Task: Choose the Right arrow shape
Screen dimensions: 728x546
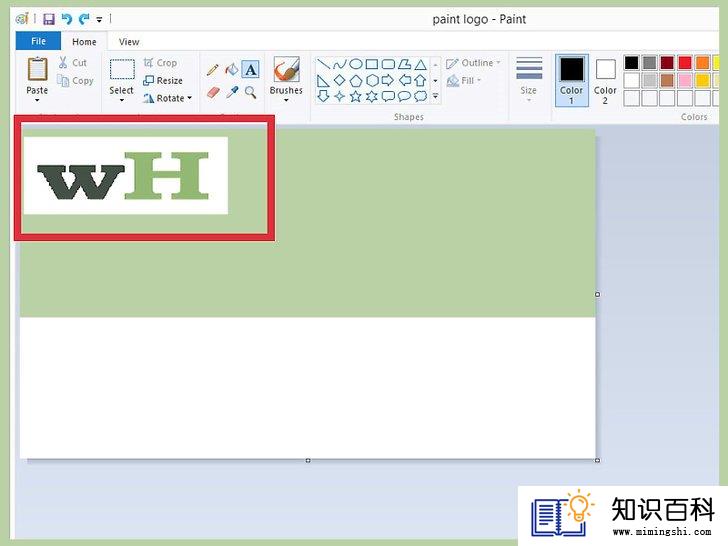Action: click(388, 81)
